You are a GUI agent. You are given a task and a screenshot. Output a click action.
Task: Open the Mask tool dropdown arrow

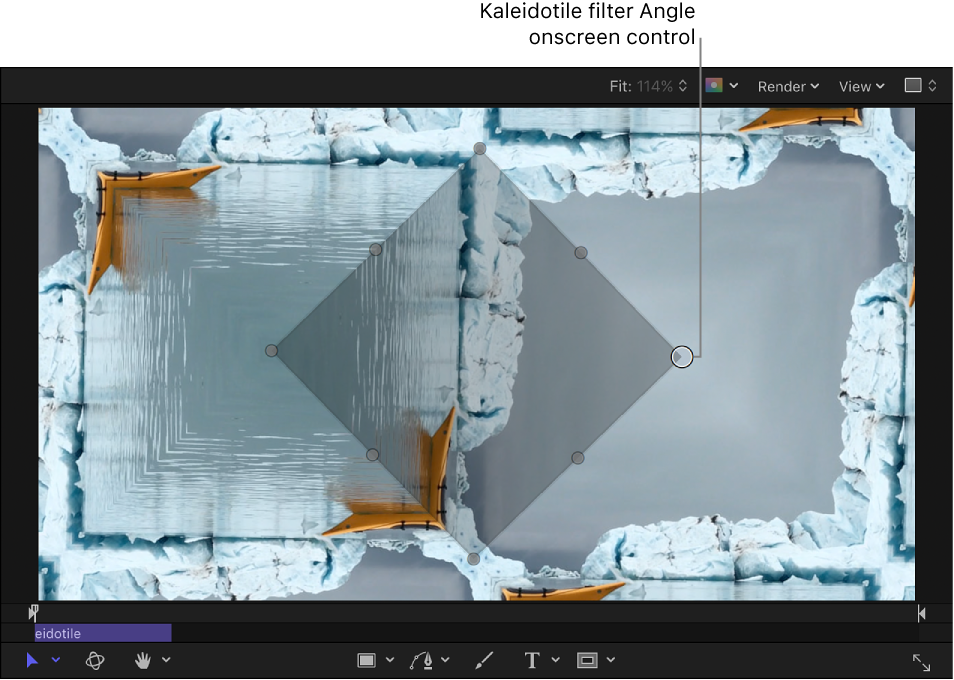[x=612, y=660]
